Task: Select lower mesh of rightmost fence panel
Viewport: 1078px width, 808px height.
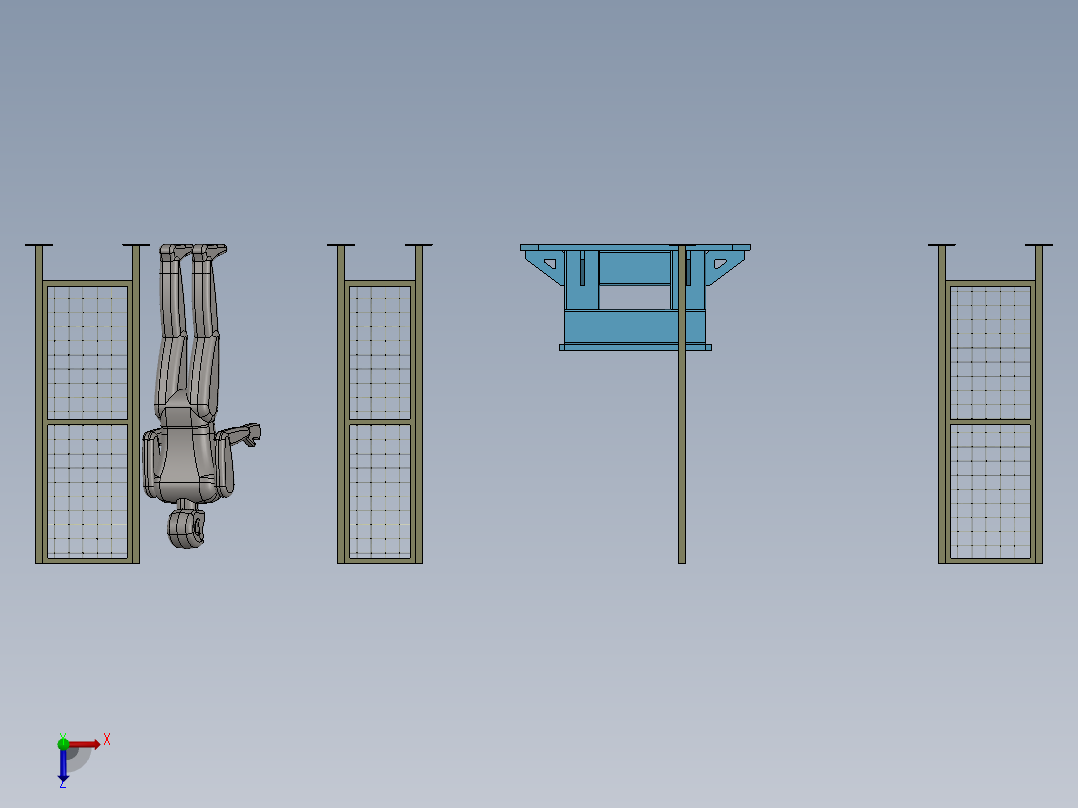Action: (x=990, y=491)
